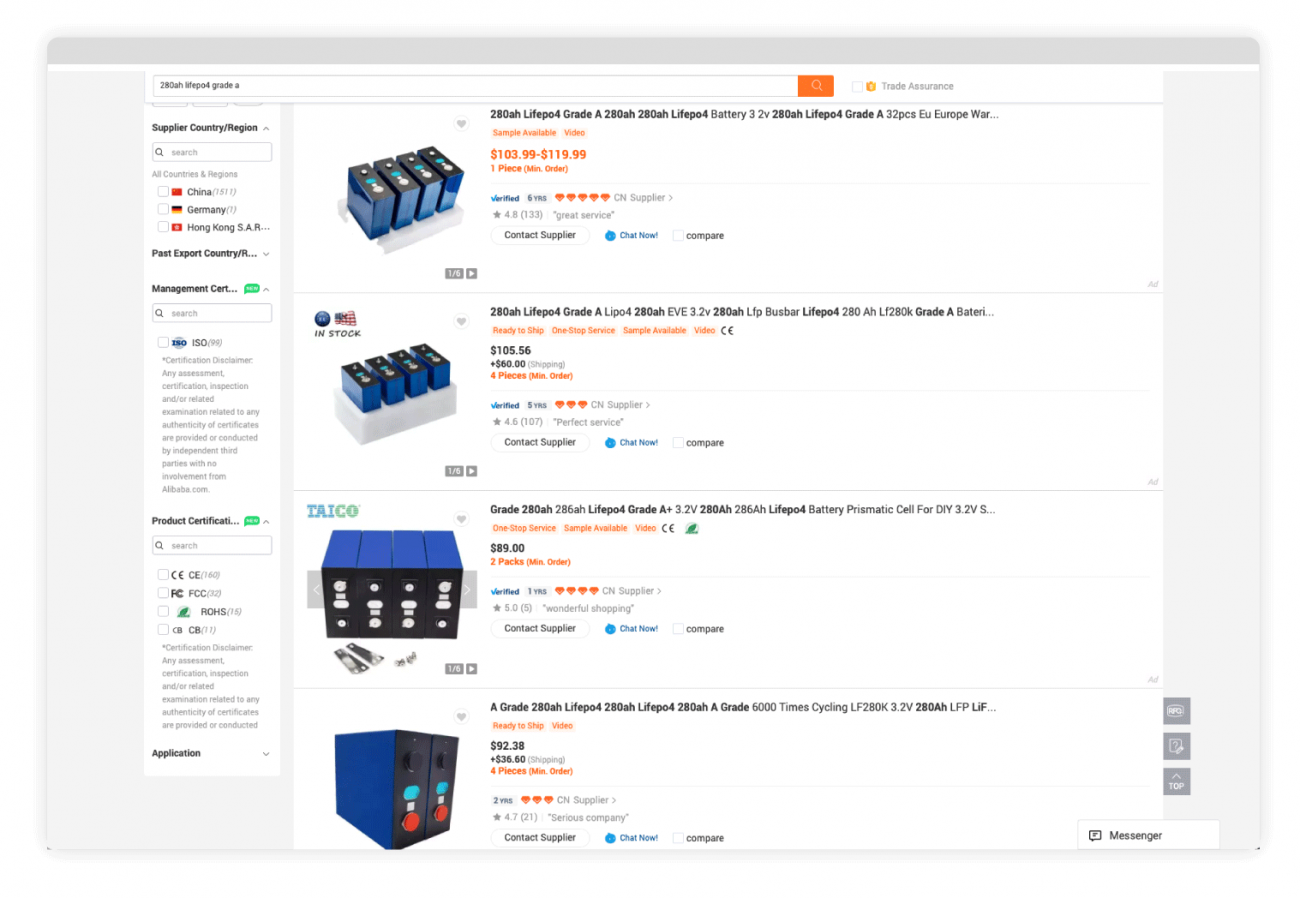Show next image on TAICO product thumbnail
Viewport: 1300px width, 898px height.
tap(467, 590)
